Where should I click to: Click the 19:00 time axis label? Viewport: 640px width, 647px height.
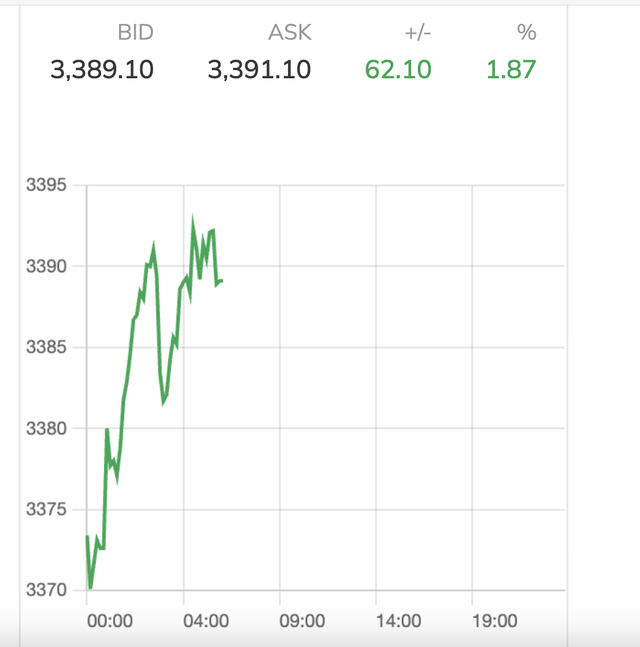(494, 621)
